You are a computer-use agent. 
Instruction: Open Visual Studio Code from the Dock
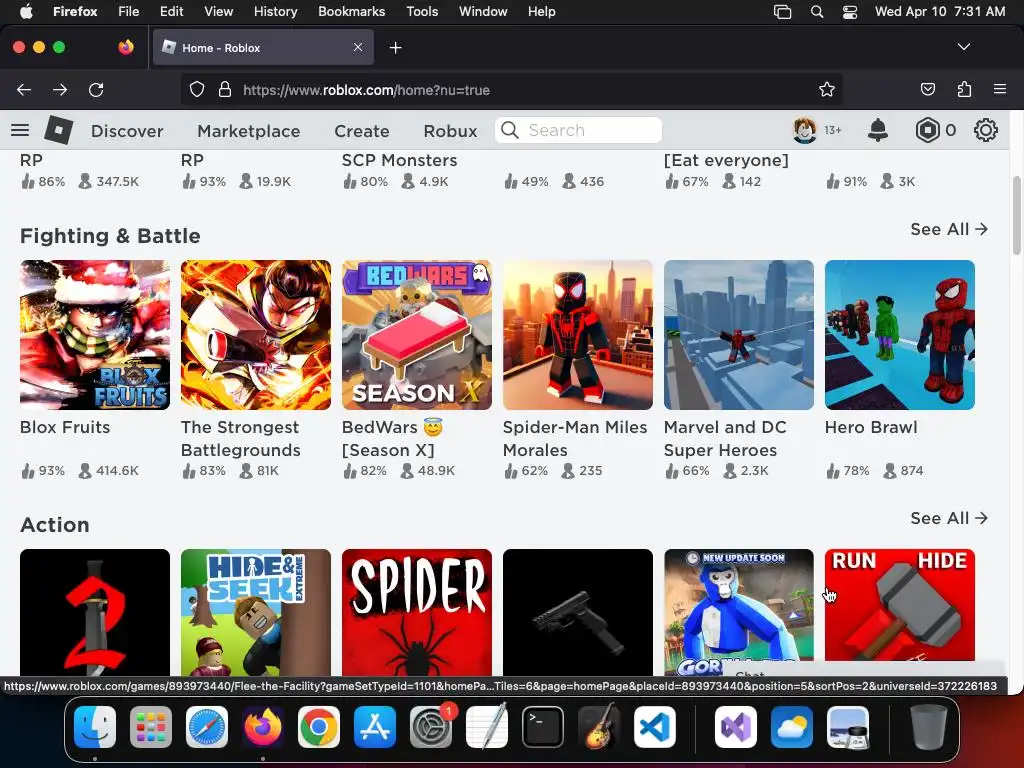click(654, 727)
